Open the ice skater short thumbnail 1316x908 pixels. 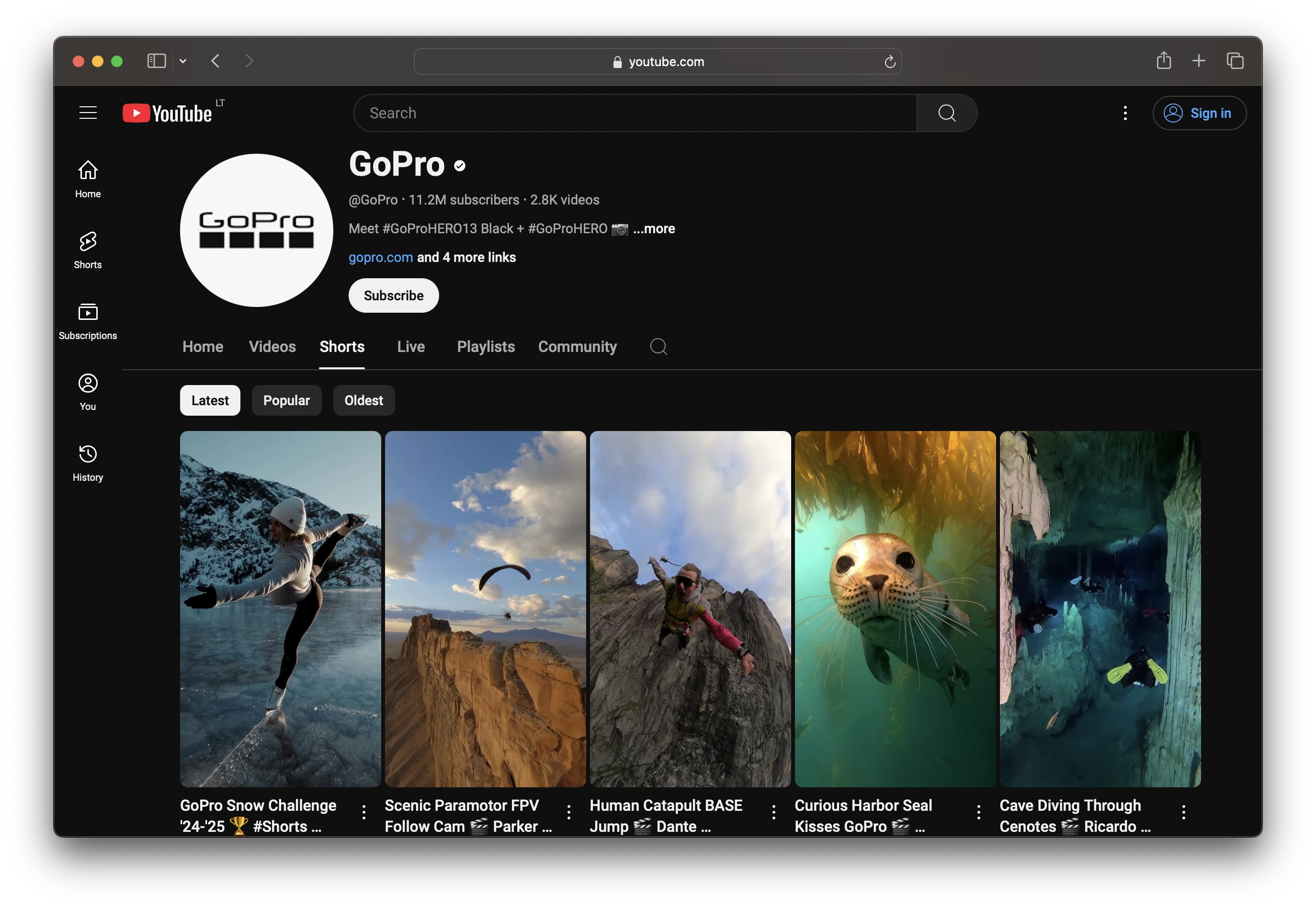click(x=280, y=609)
